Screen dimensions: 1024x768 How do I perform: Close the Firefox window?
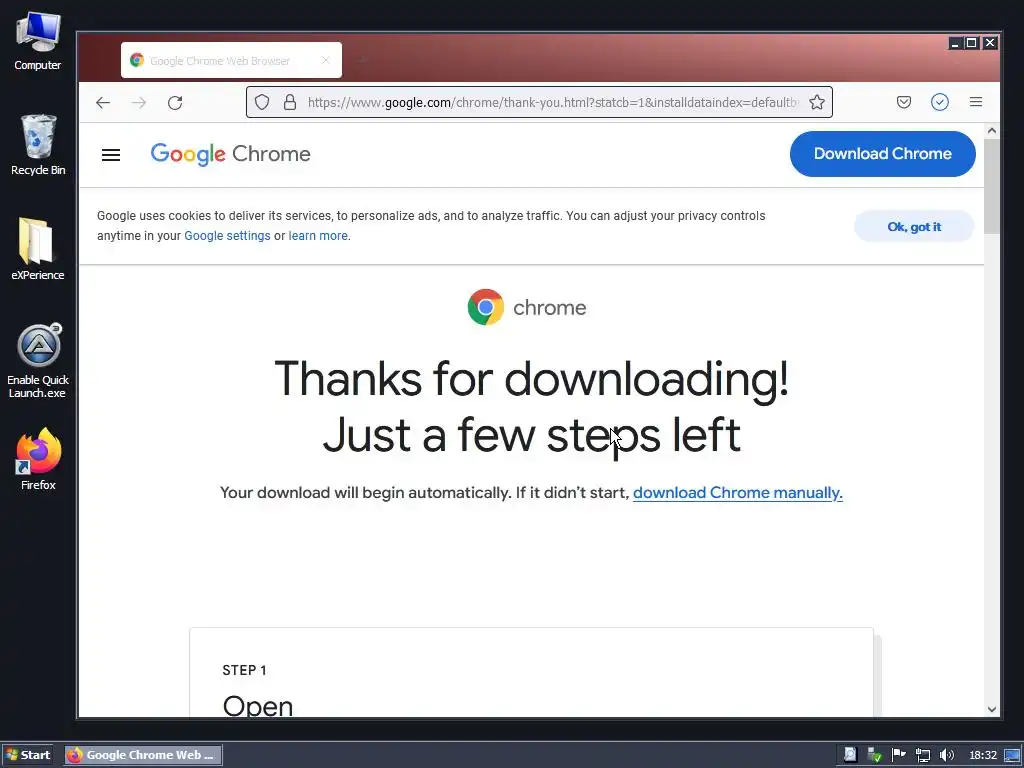[990, 43]
